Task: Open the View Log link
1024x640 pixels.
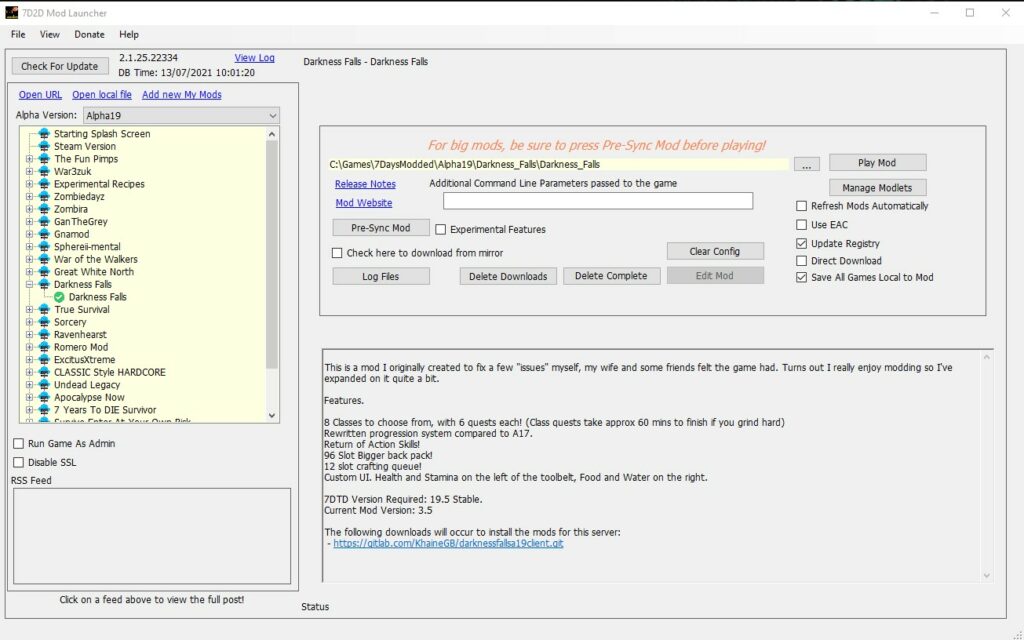Action: click(254, 58)
